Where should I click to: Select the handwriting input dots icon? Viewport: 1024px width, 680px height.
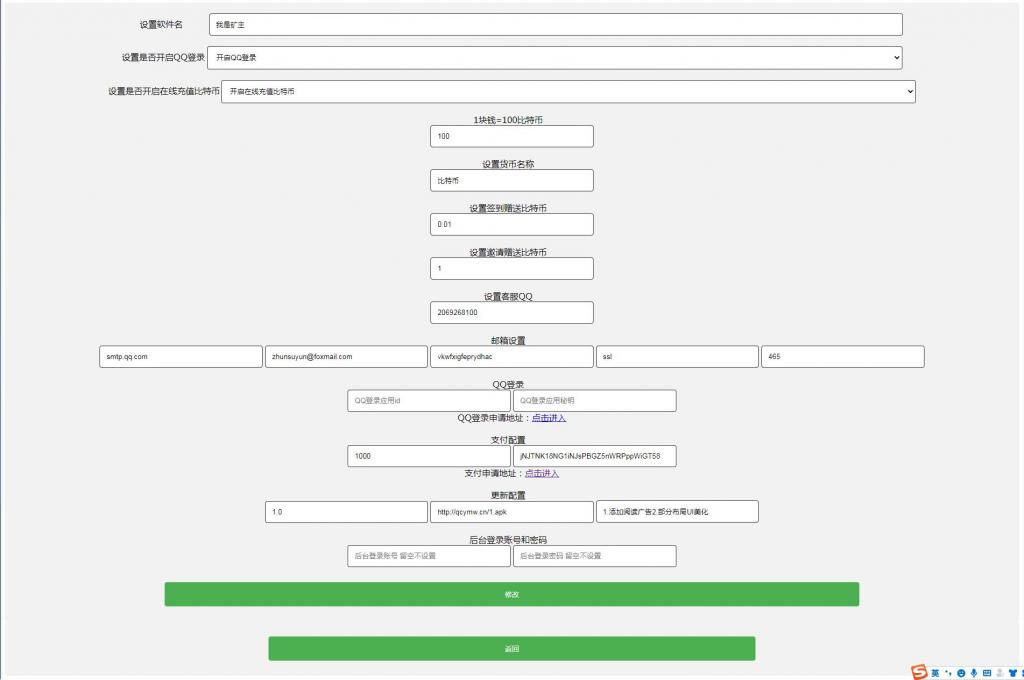coord(948,672)
